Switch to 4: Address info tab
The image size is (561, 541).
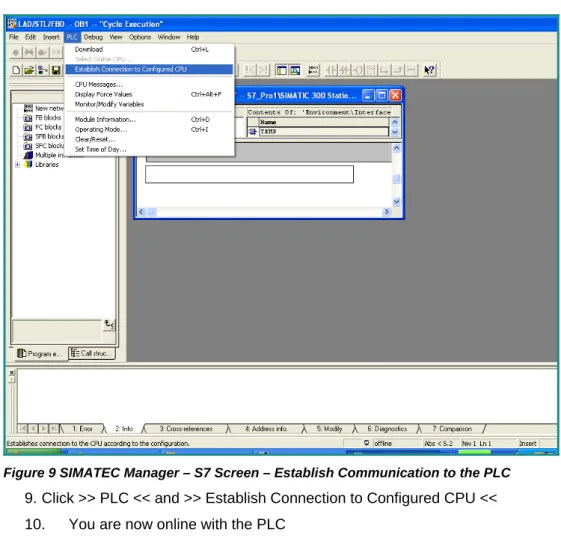266,429
